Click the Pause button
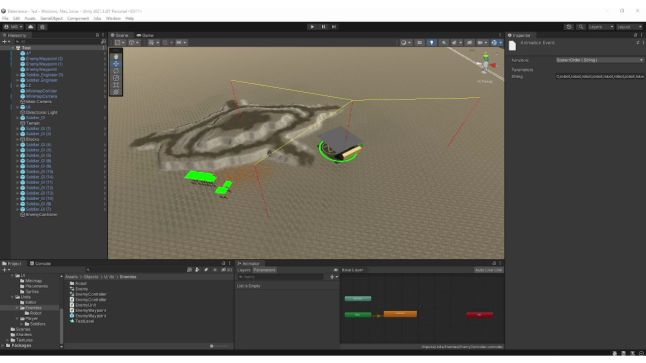Viewport: 646px width, 363px height. tap(323, 27)
